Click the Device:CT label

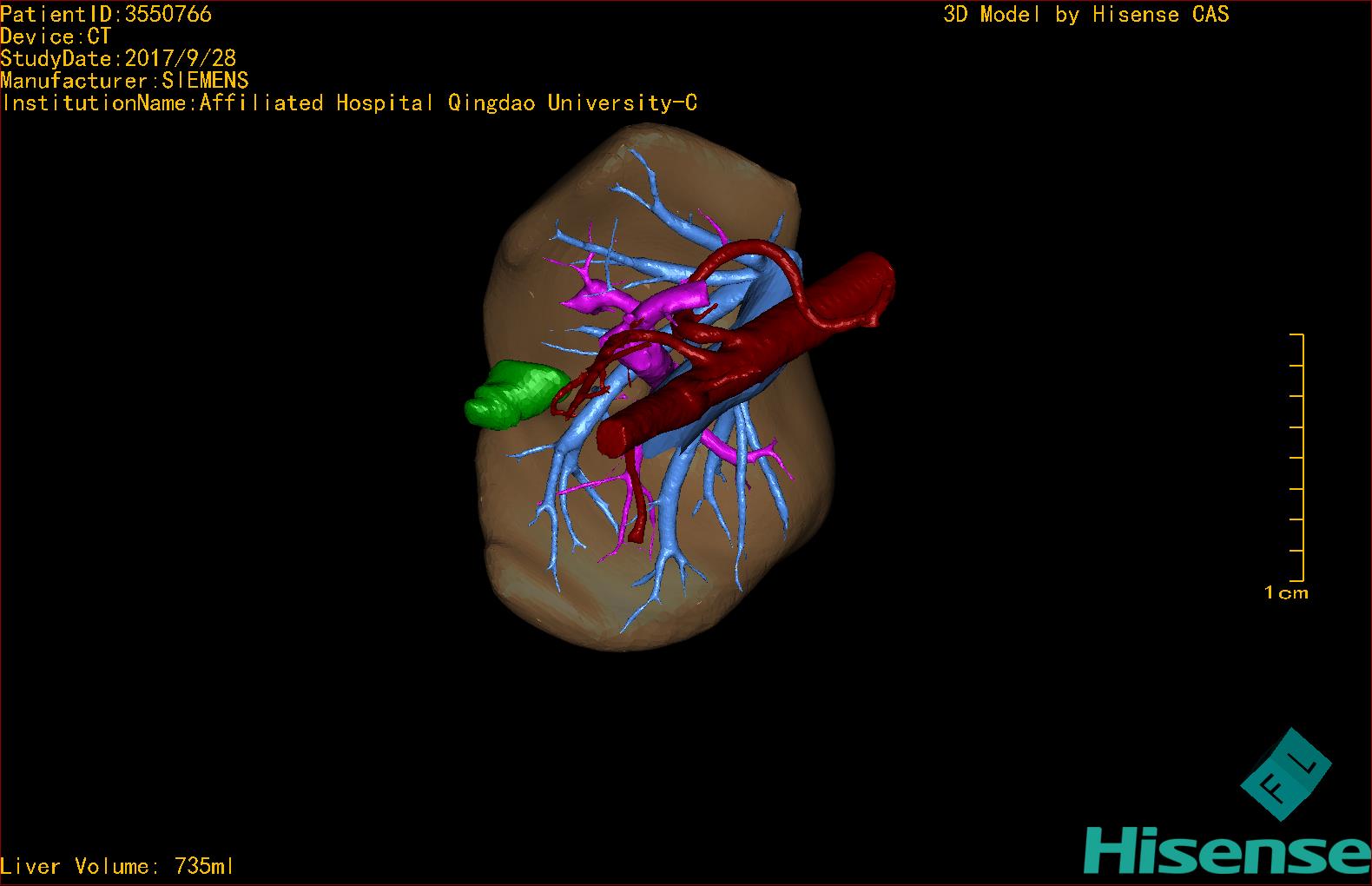(56, 36)
